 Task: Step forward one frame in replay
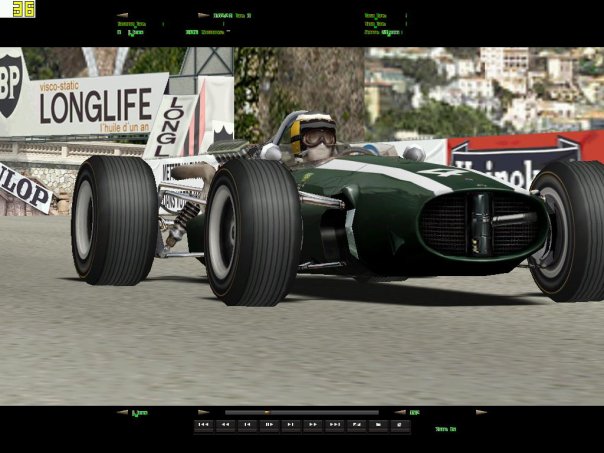click(x=290, y=425)
